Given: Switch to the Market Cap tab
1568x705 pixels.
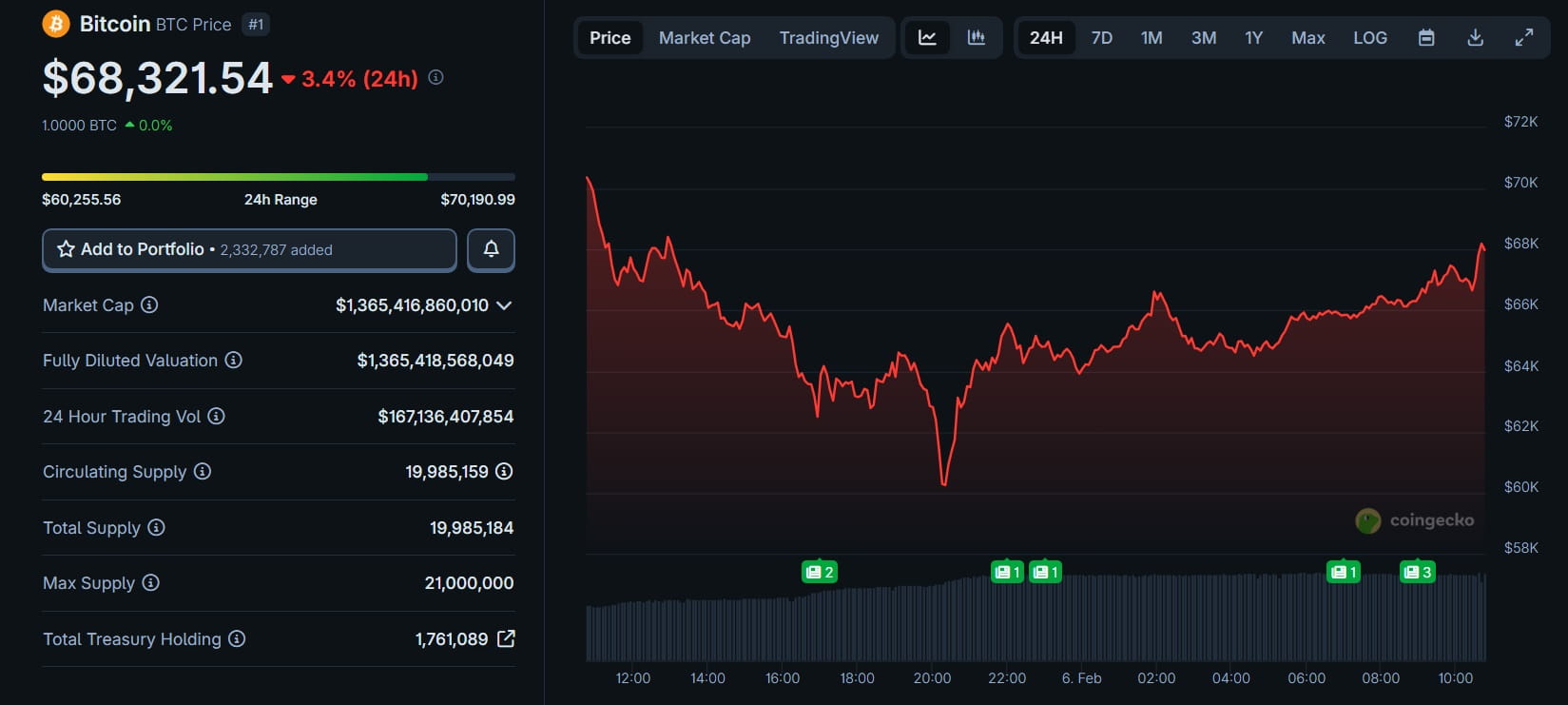Looking at the screenshot, I should [x=704, y=38].
